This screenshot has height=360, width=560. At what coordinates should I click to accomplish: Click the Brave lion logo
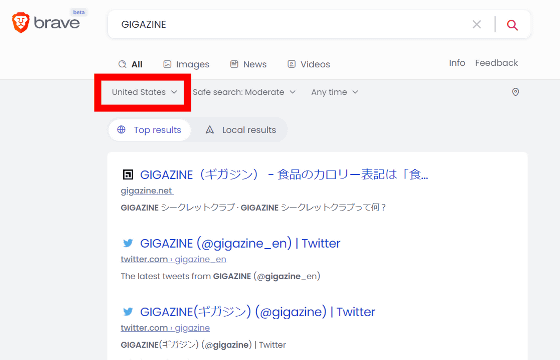[21, 22]
